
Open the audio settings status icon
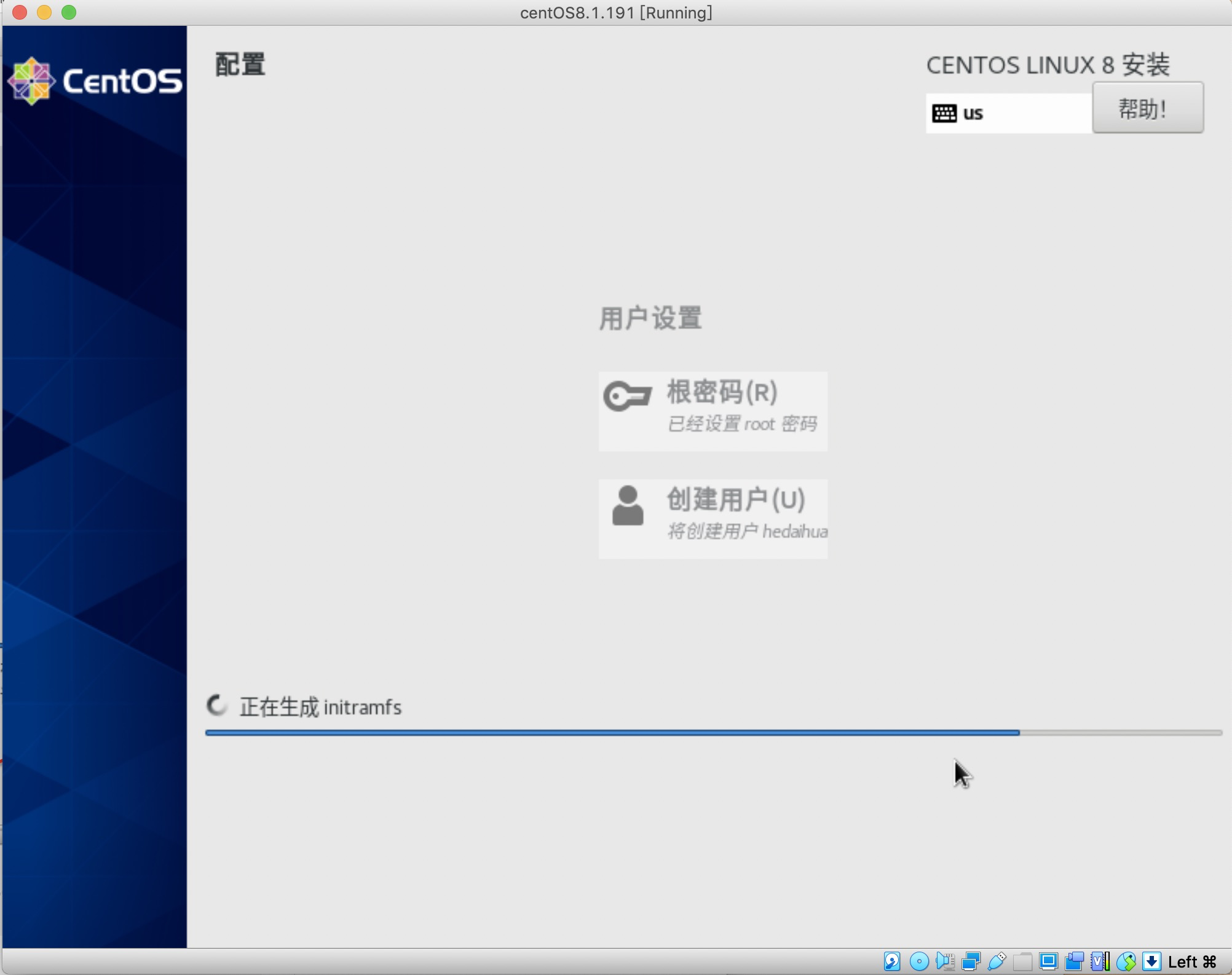(945, 961)
